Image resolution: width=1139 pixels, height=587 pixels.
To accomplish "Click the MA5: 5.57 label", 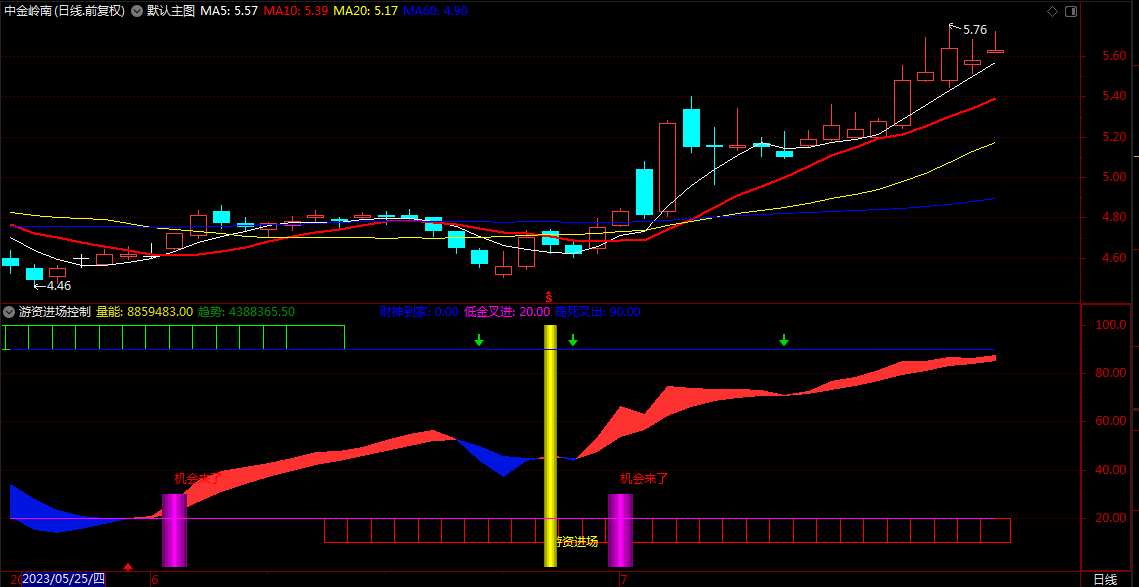I will tap(229, 12).
